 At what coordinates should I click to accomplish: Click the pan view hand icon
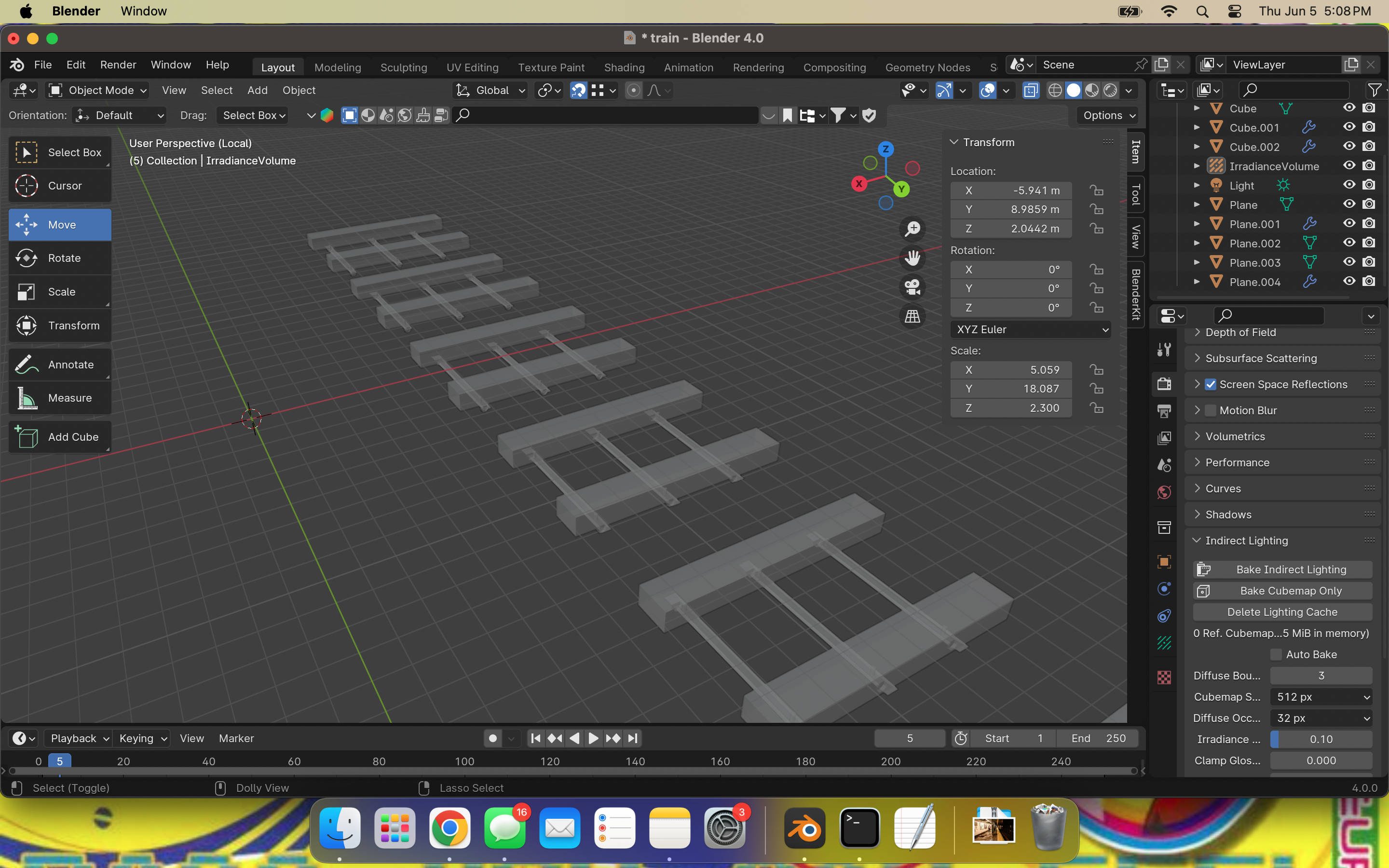click(912, 258)
